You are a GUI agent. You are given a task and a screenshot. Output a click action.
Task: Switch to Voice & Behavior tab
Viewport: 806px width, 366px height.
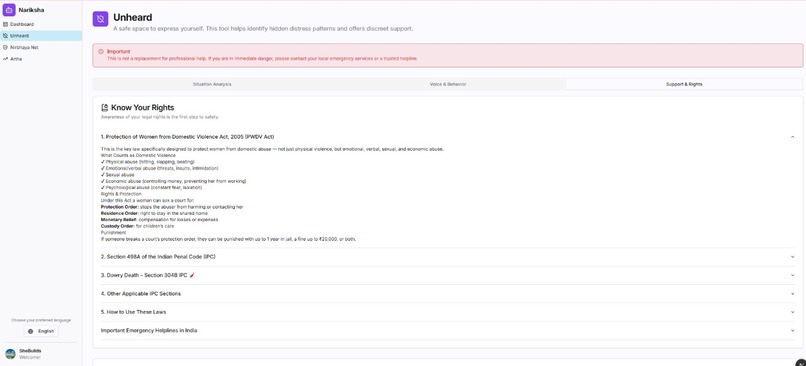[x=448, y=84]
